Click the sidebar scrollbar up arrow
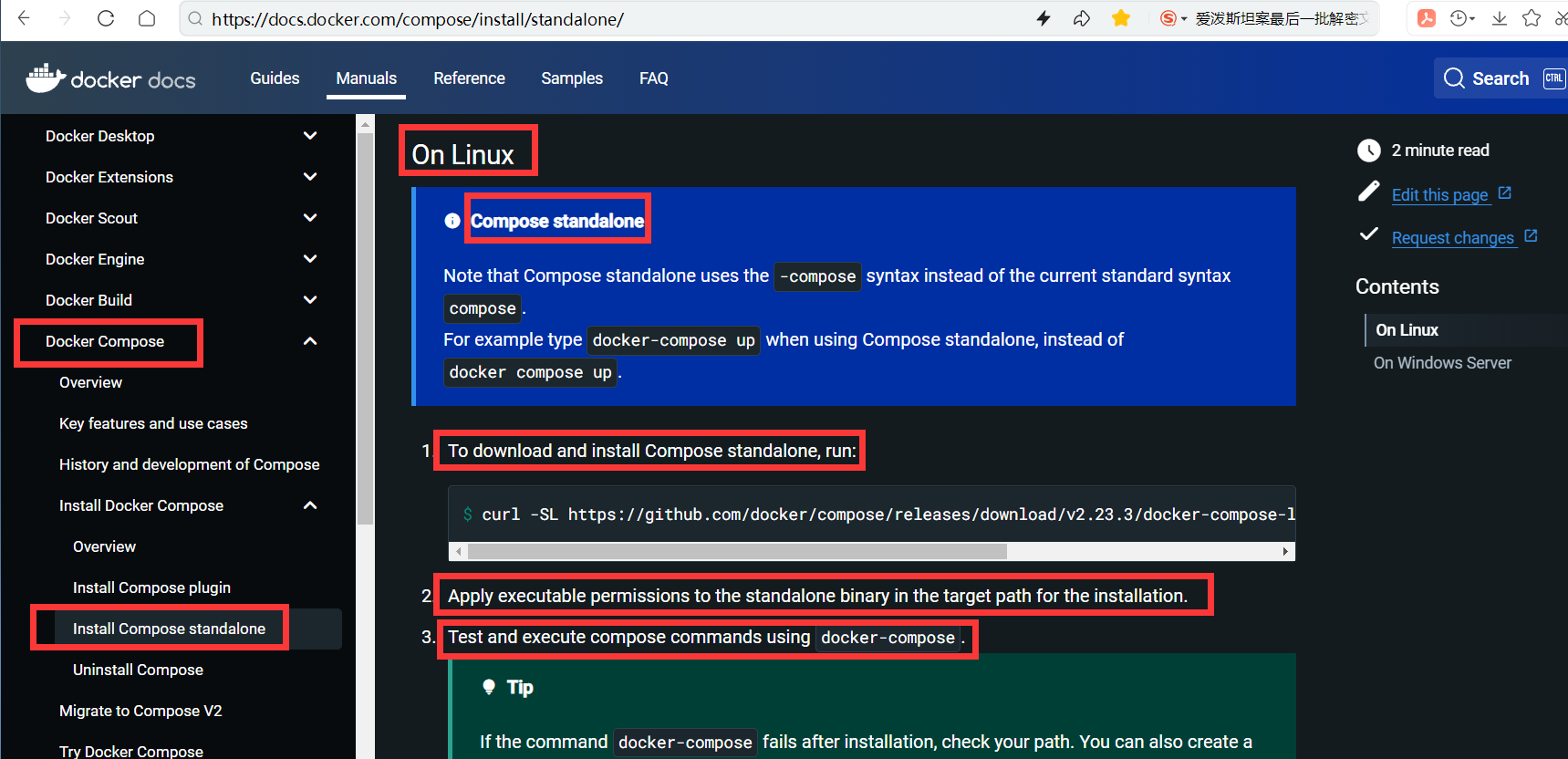Screen dimensions: 1568x759 point(366,124)
